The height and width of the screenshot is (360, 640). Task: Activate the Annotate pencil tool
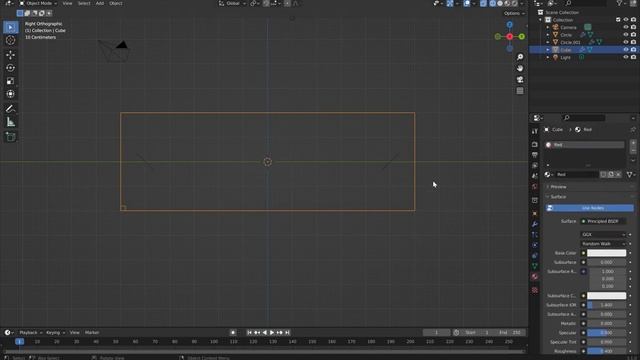(11, 109)
